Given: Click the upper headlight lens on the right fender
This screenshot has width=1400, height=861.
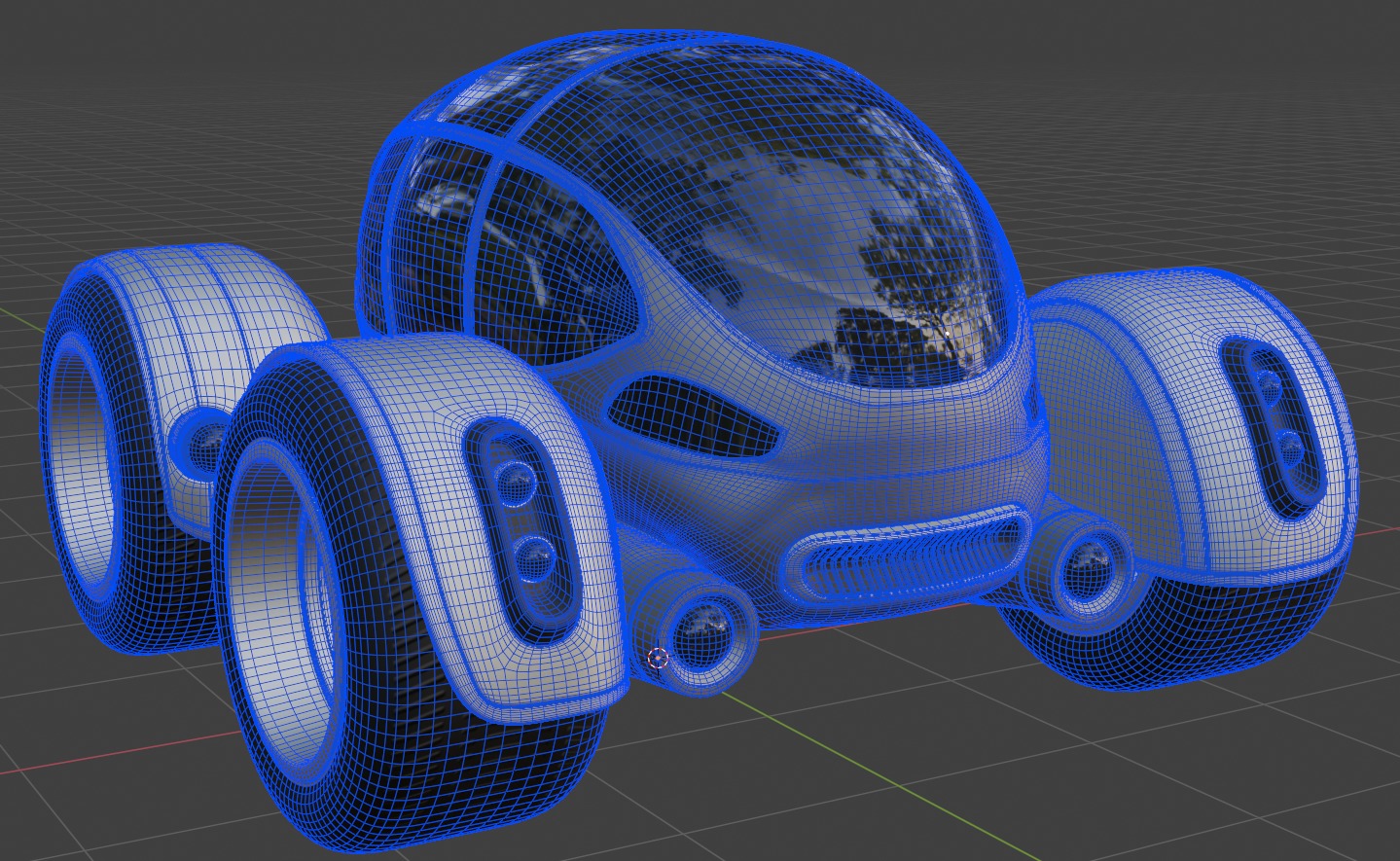Looking at the screenshot, I should 1269,385.
